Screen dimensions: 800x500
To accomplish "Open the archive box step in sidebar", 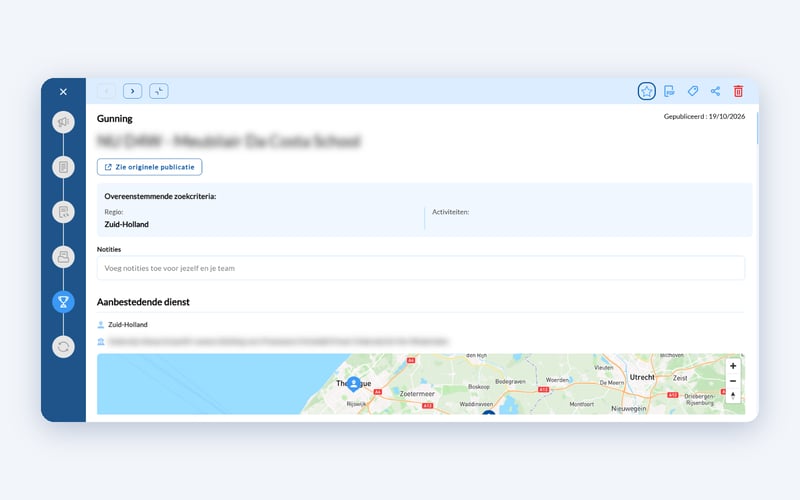I will tap(63, 257).
